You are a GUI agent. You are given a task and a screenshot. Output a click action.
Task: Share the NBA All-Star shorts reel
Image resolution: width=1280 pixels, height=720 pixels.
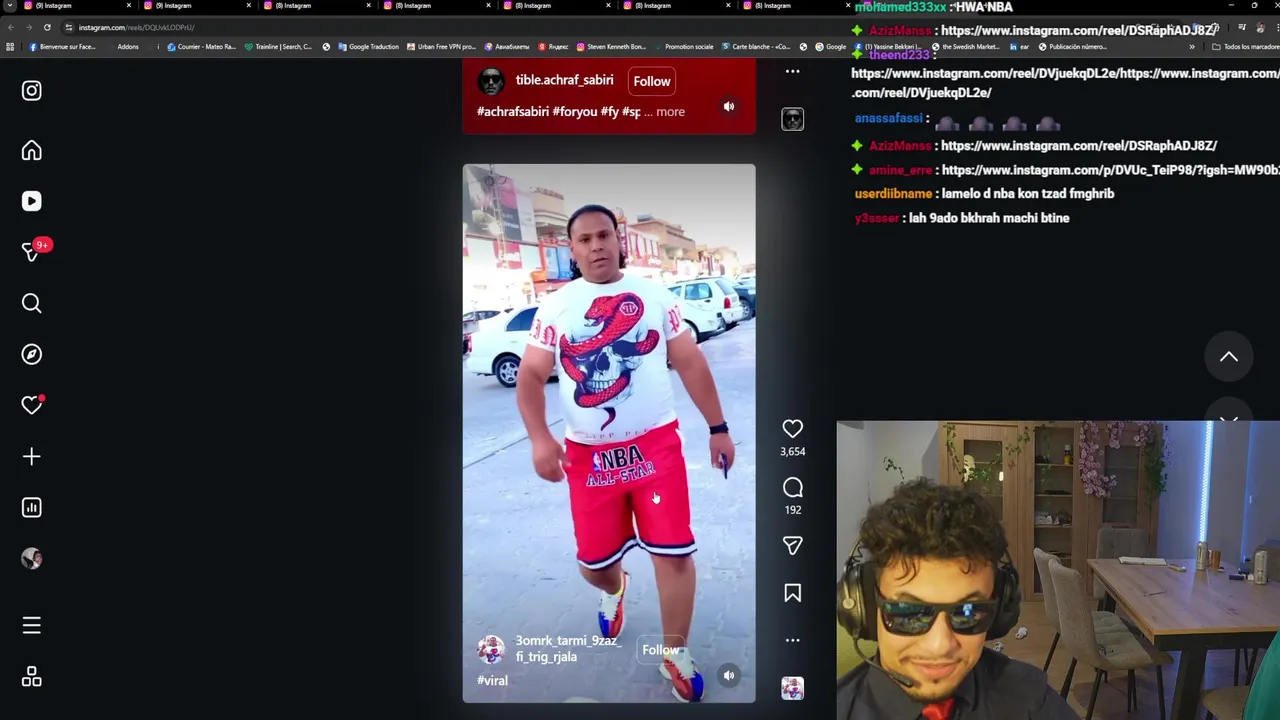coord(792,546)
